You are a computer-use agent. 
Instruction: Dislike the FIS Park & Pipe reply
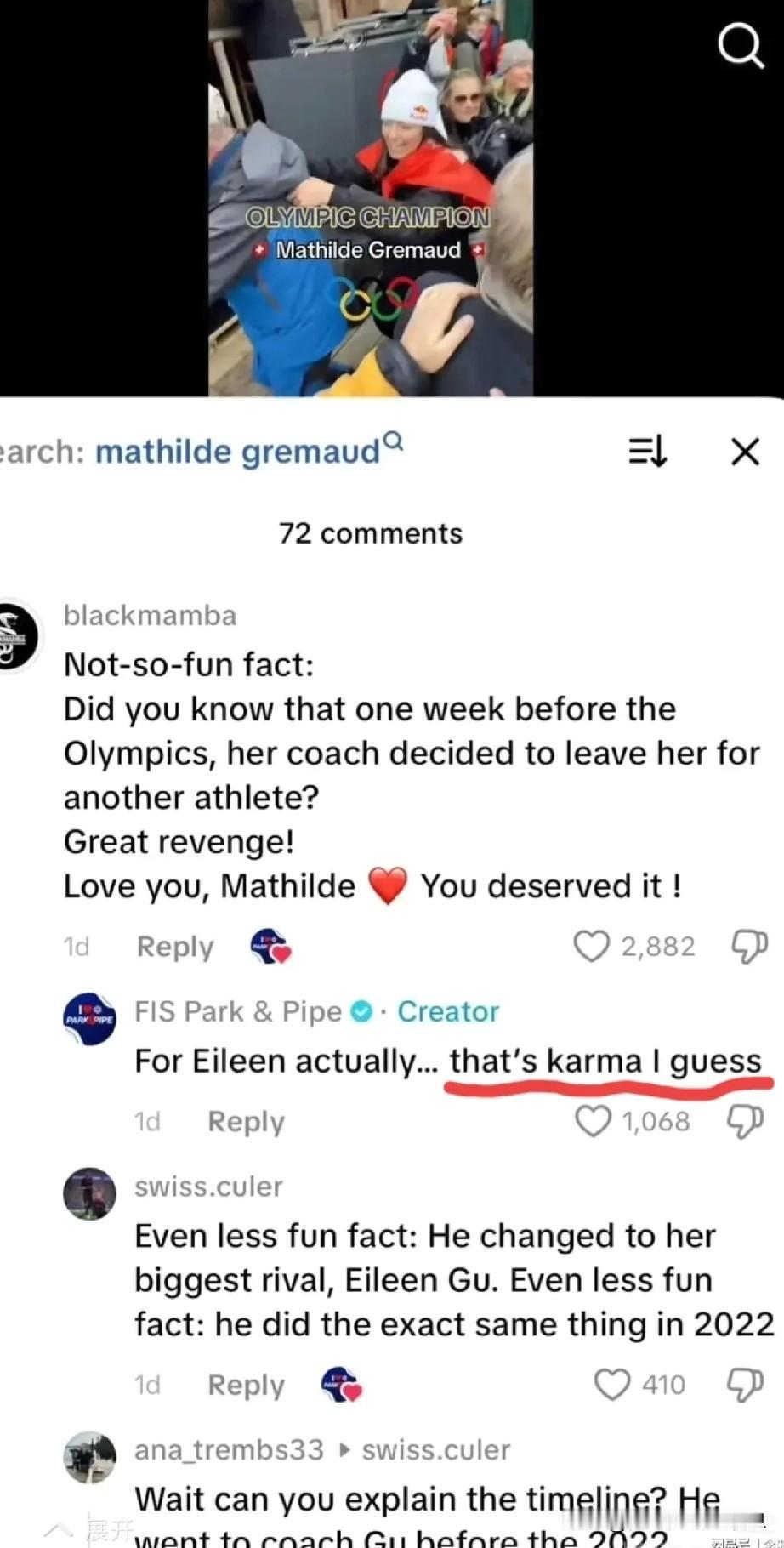746,1122
